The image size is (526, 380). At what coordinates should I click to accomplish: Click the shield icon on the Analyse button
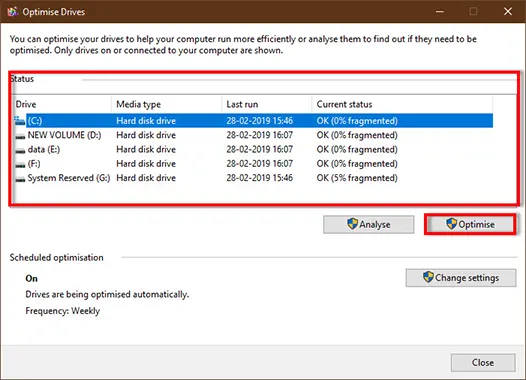tap(352, 224)
